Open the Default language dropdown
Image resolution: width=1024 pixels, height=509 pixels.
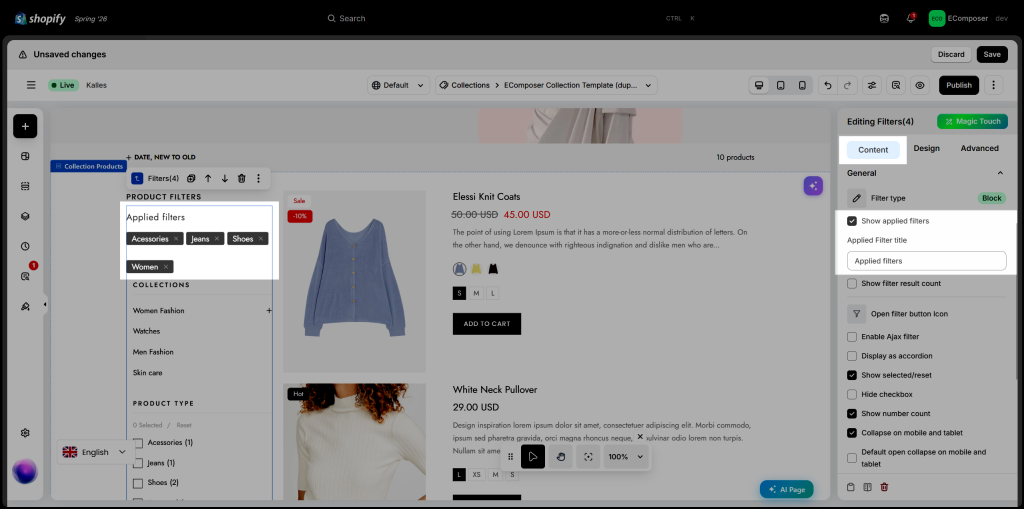tap(398, 85)
